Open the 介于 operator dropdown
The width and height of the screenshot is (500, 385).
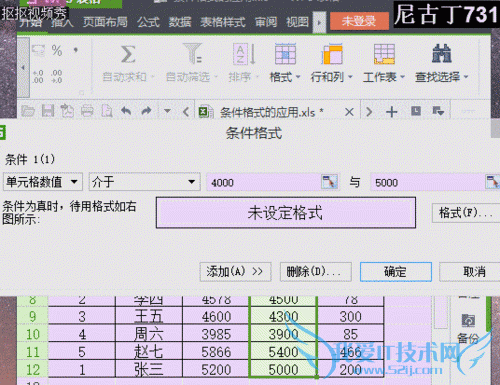coord(144,182)
